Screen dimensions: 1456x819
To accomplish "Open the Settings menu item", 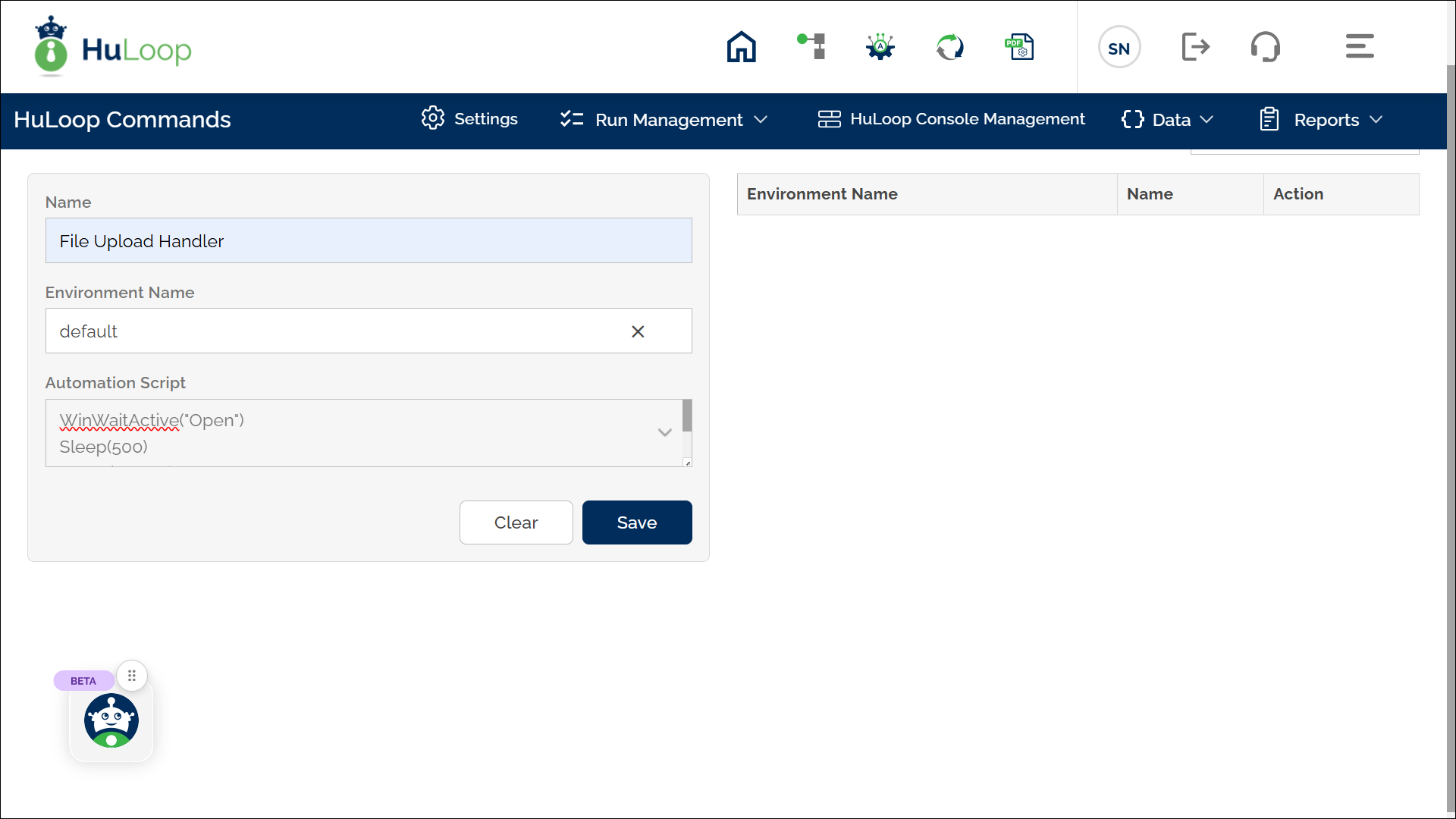I will (x=469, y=119).
